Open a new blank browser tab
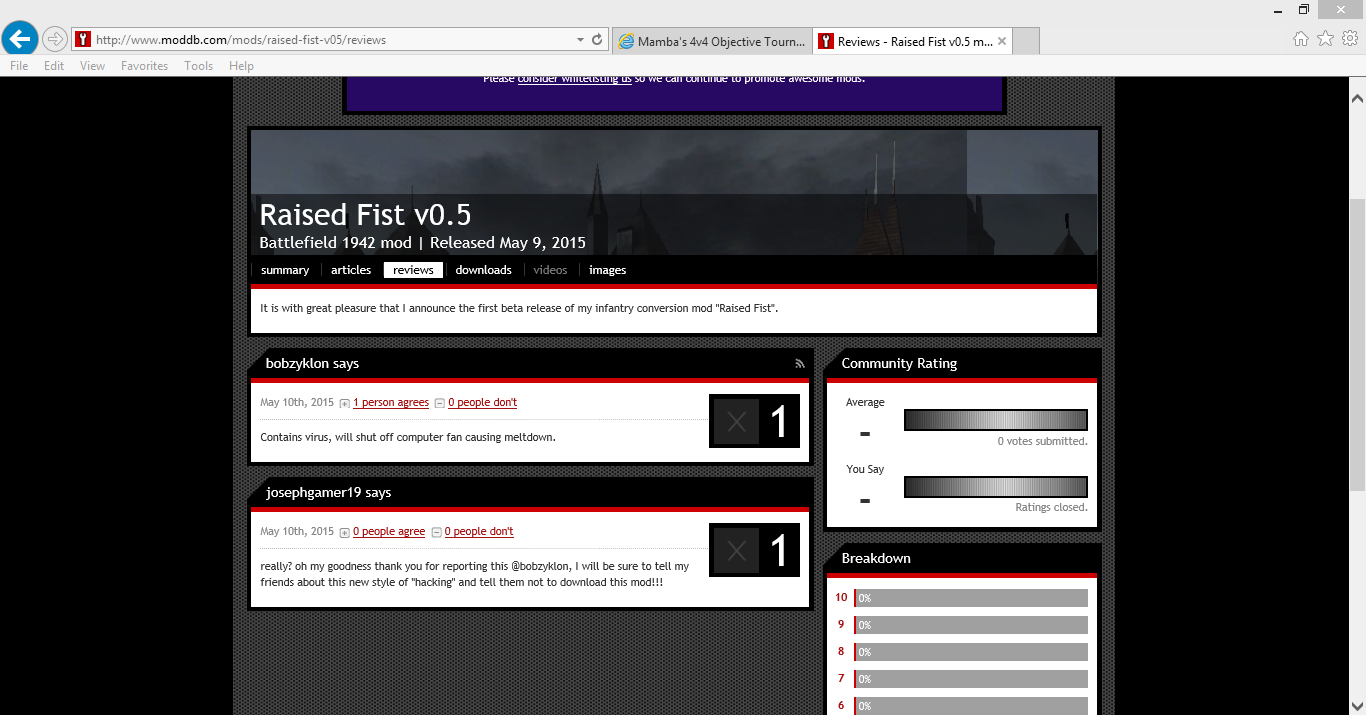Image resolution: width=1366 pixels, height=715 pixels. (x=1027, y=41)
